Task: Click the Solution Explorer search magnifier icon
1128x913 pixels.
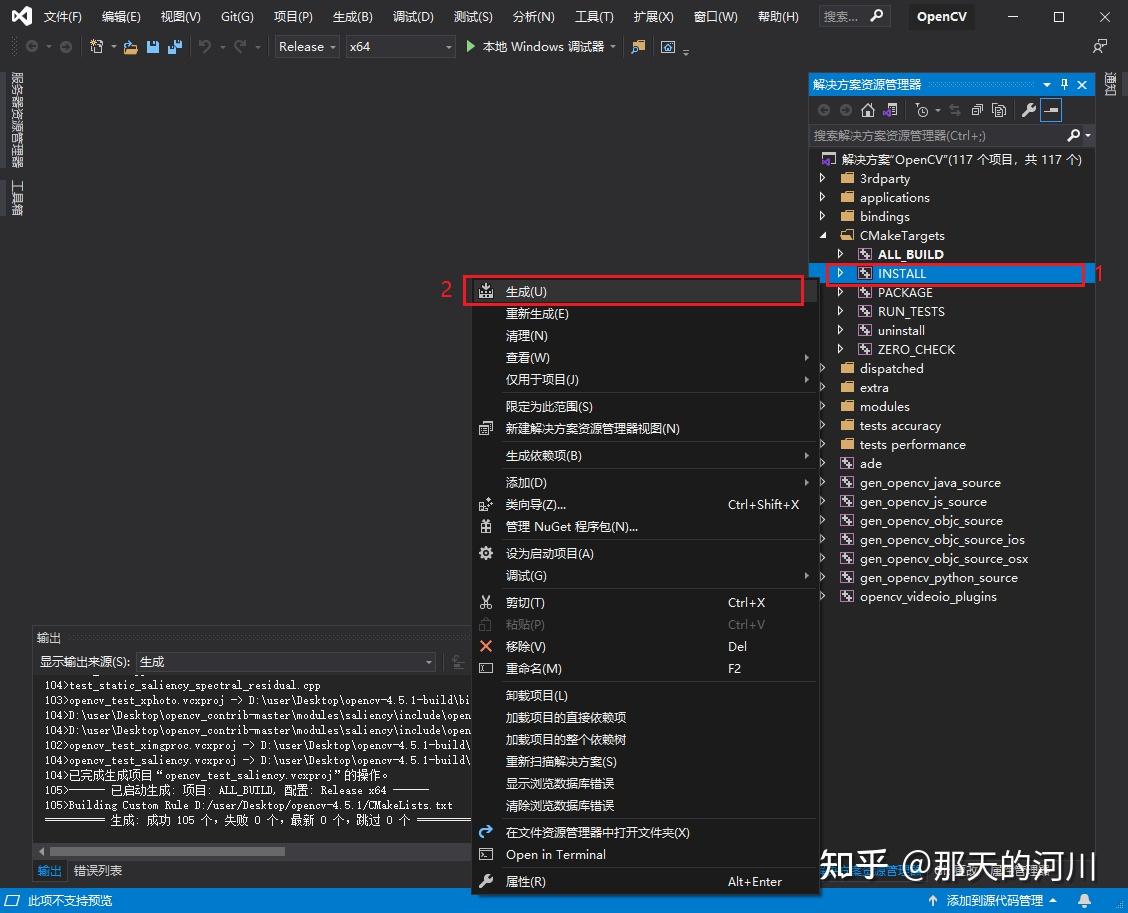Action: [1073, 135]
